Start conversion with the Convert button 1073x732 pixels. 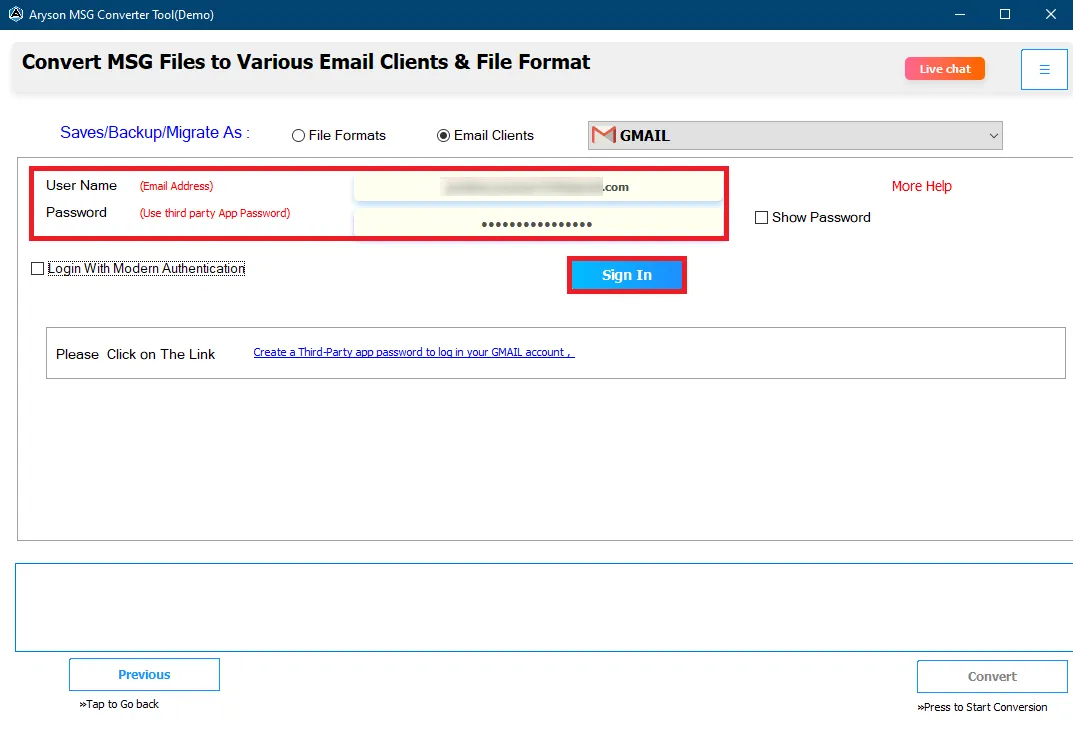tap(992, 677)
